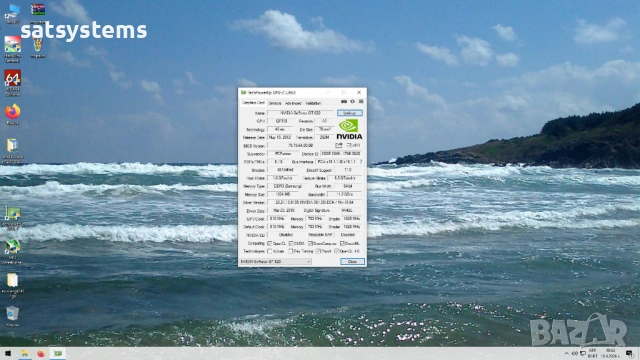This screenshot has height=360, width=640.
Task: Click the Firefox taskbar icon
Action: coord(41,353)
